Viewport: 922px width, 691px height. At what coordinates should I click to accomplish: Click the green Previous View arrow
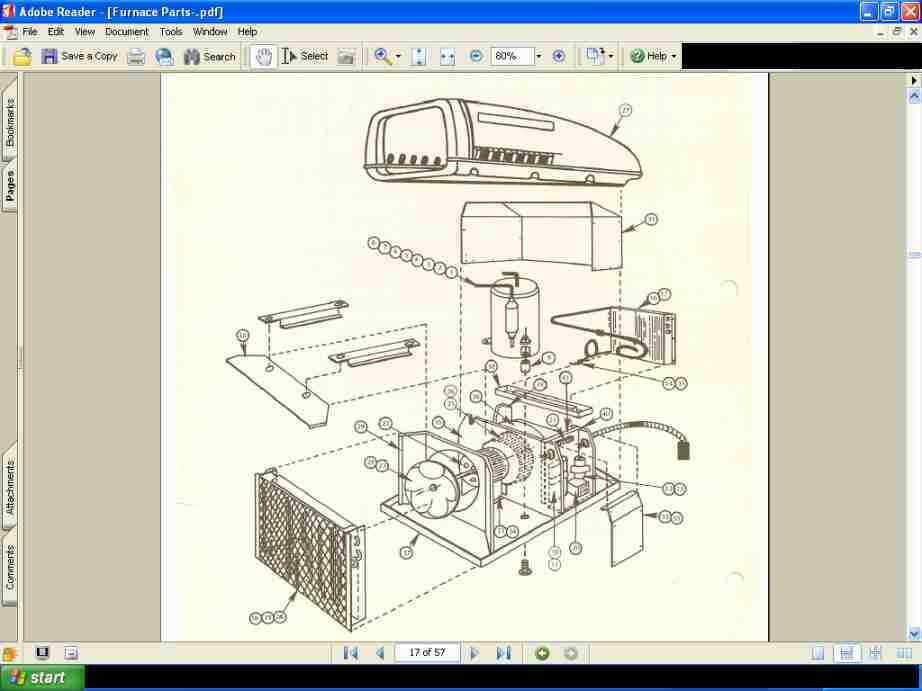point(542,653)
